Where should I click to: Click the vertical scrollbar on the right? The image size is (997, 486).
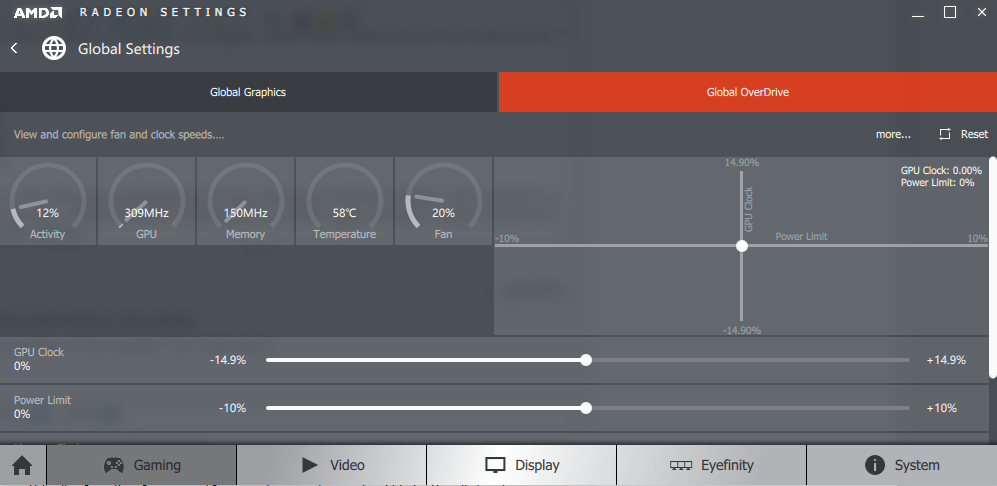tap(993, 267)
